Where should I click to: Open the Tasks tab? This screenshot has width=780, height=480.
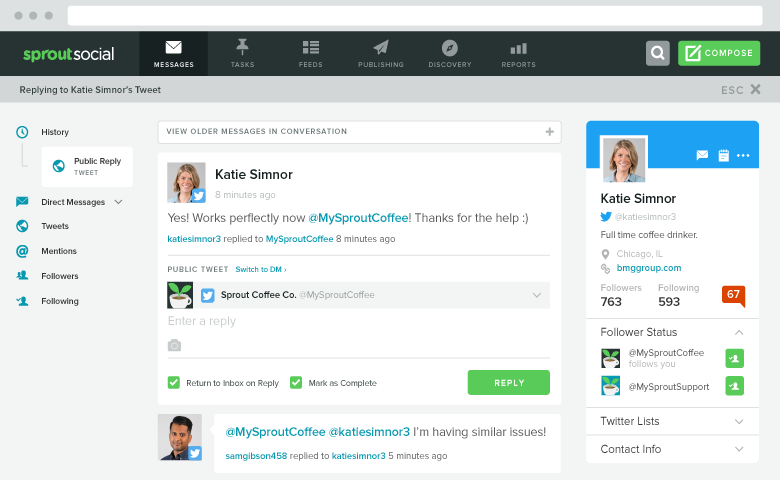click(242, 54)
